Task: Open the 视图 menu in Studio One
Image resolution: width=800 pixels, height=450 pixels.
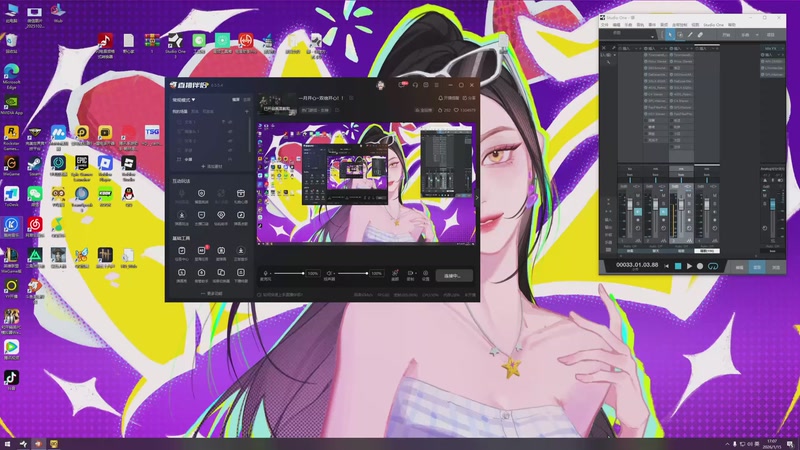Action: pos(695,24)
